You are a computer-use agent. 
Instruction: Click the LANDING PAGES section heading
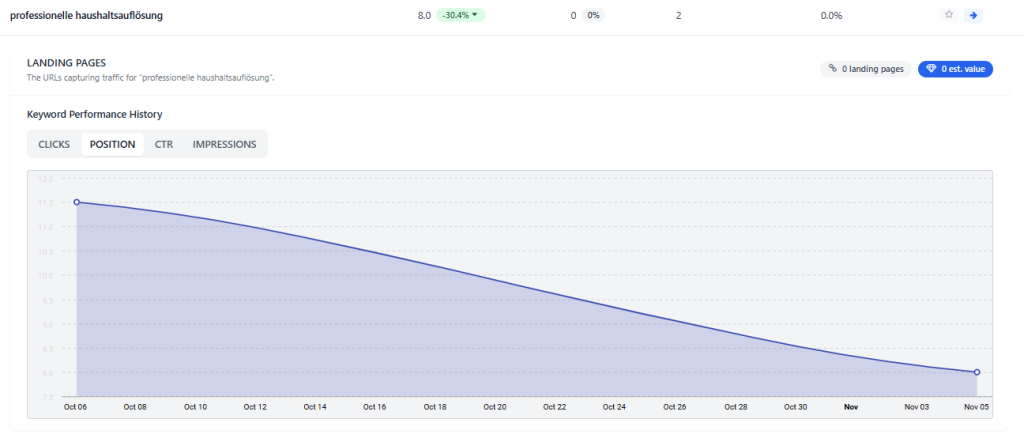point(66,63)
